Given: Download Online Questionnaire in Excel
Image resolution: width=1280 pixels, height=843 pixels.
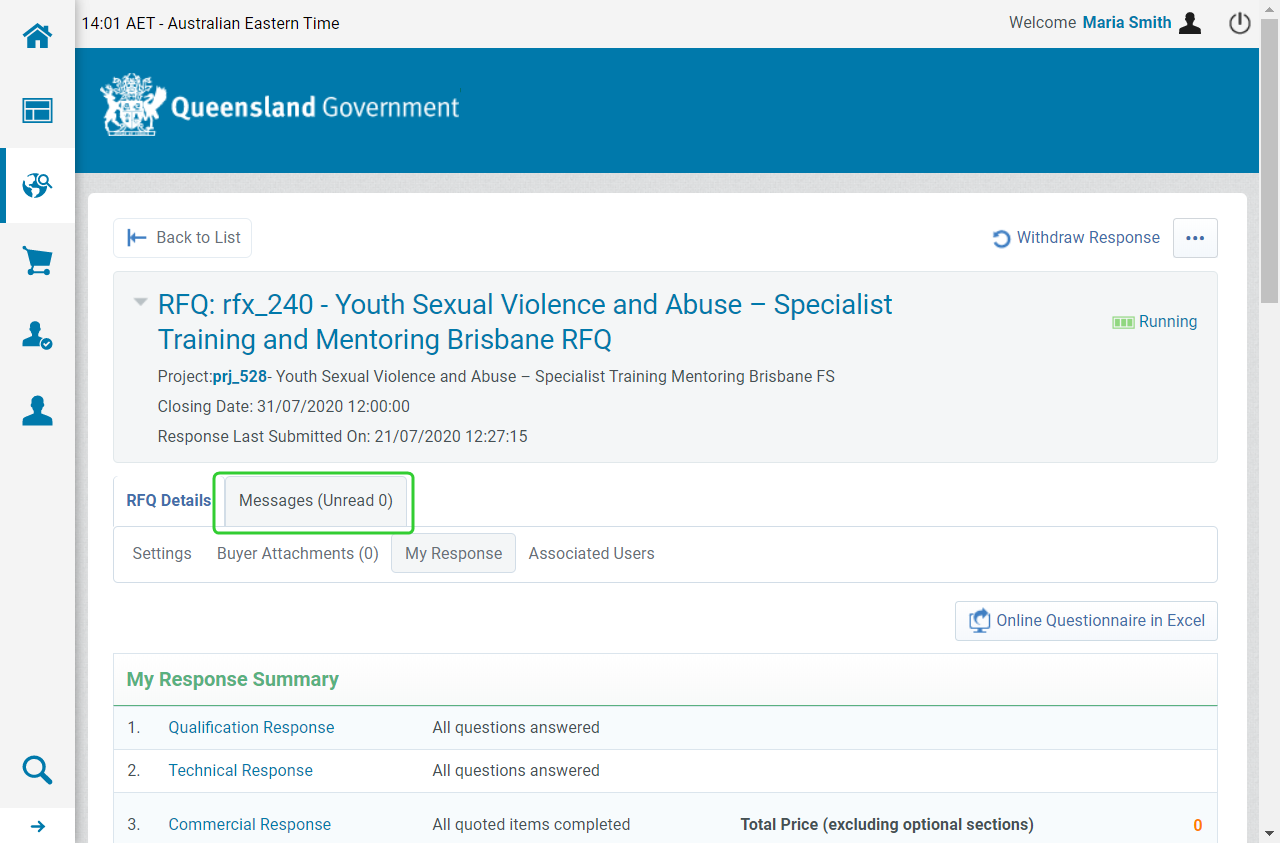Looking at the screenshot, I should 1086,621.
